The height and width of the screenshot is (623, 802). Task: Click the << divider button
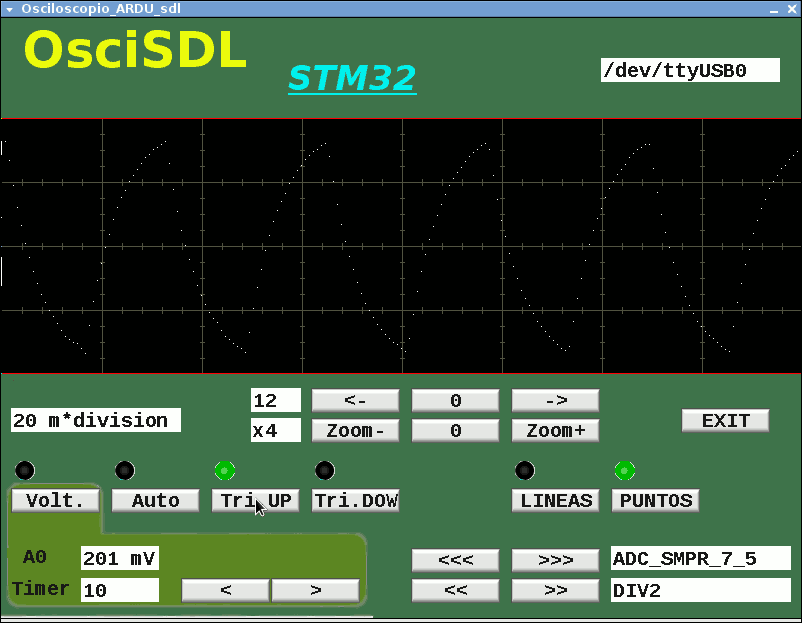coord(455,590)
